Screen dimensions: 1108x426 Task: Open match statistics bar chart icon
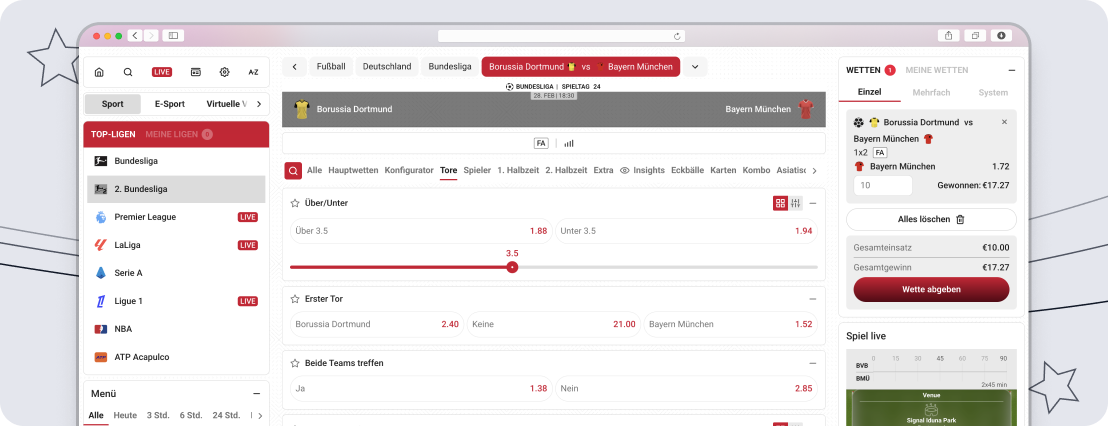(569, 143)
